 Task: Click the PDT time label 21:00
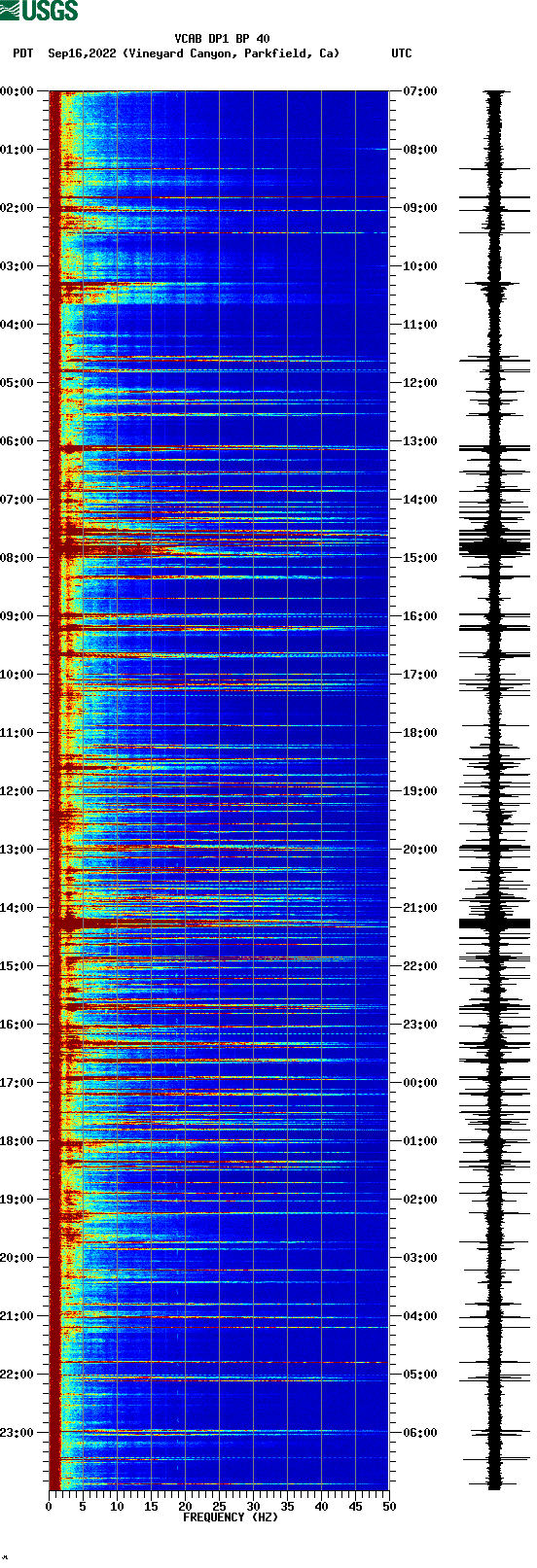click(18, 1316)
